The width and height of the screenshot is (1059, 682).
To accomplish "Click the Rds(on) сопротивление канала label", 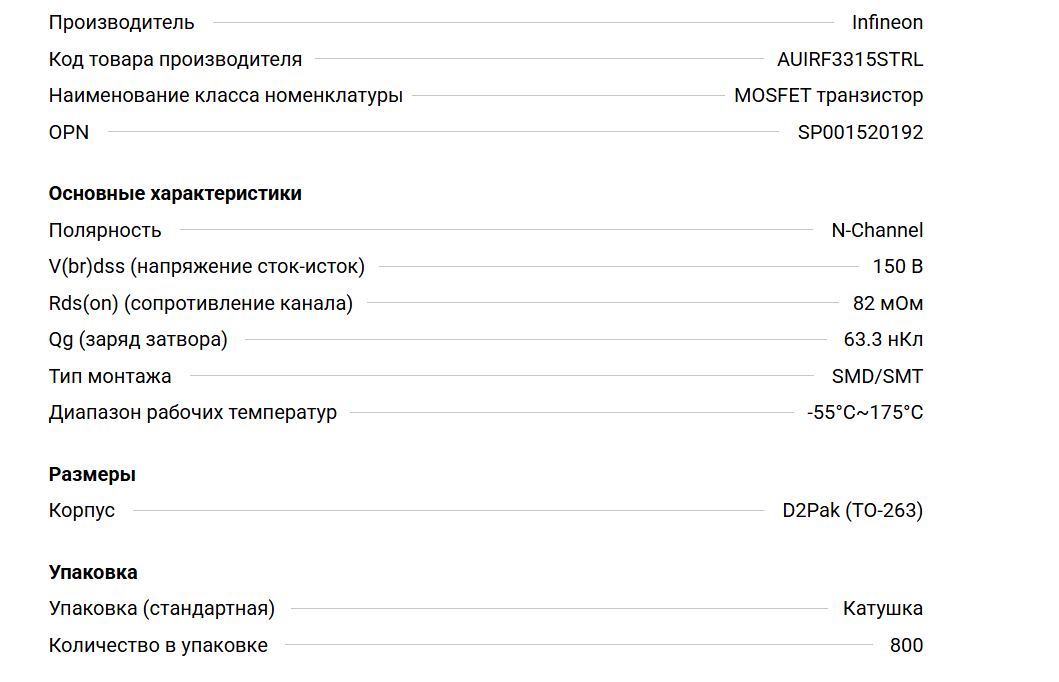I will pos(200,304).
